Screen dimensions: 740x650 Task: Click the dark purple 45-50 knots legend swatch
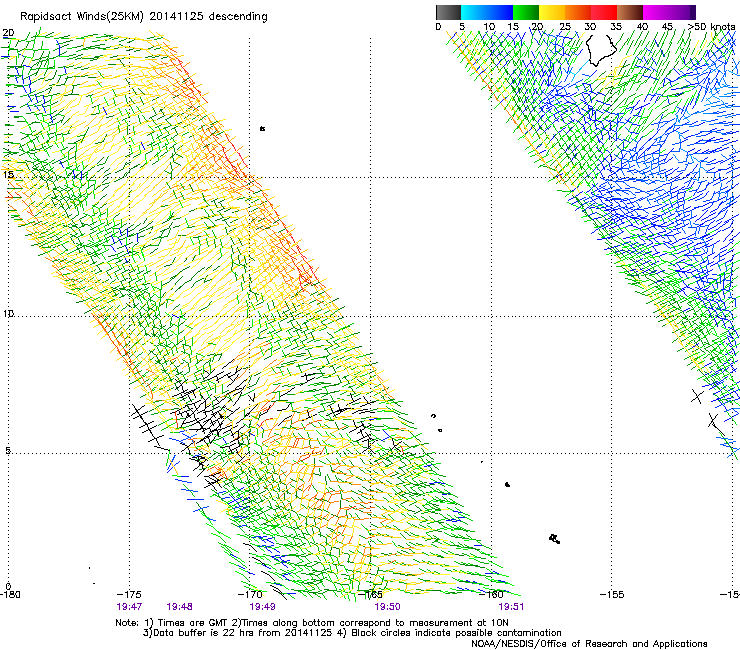[x=682, y=12]
